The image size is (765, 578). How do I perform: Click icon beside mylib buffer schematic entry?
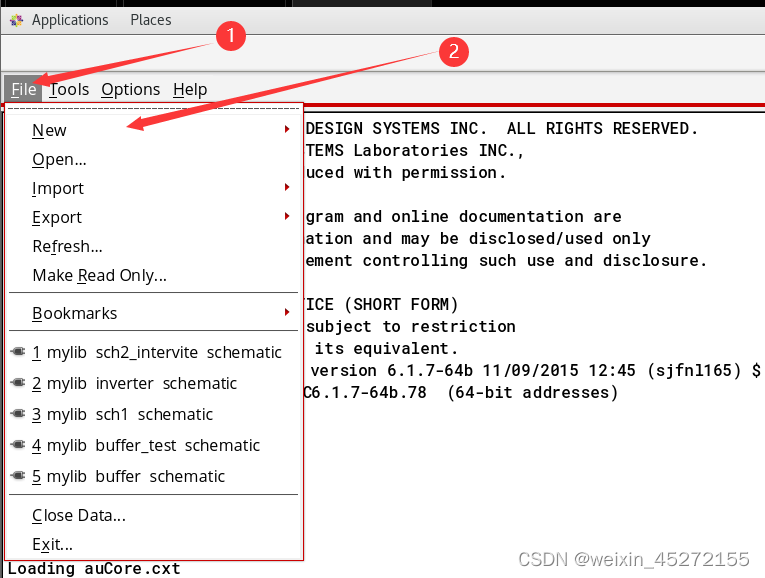coord(19,477)
